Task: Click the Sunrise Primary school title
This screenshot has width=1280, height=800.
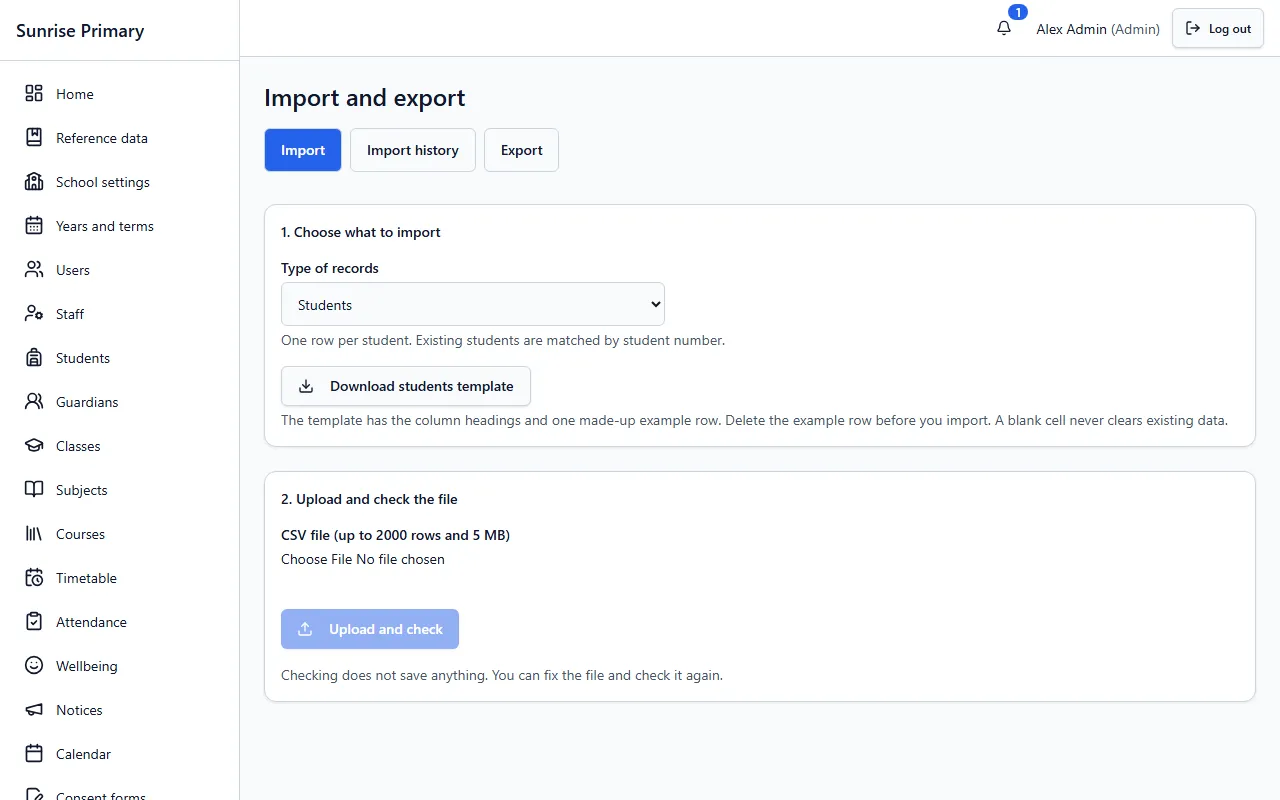Action: pos(80,30)
